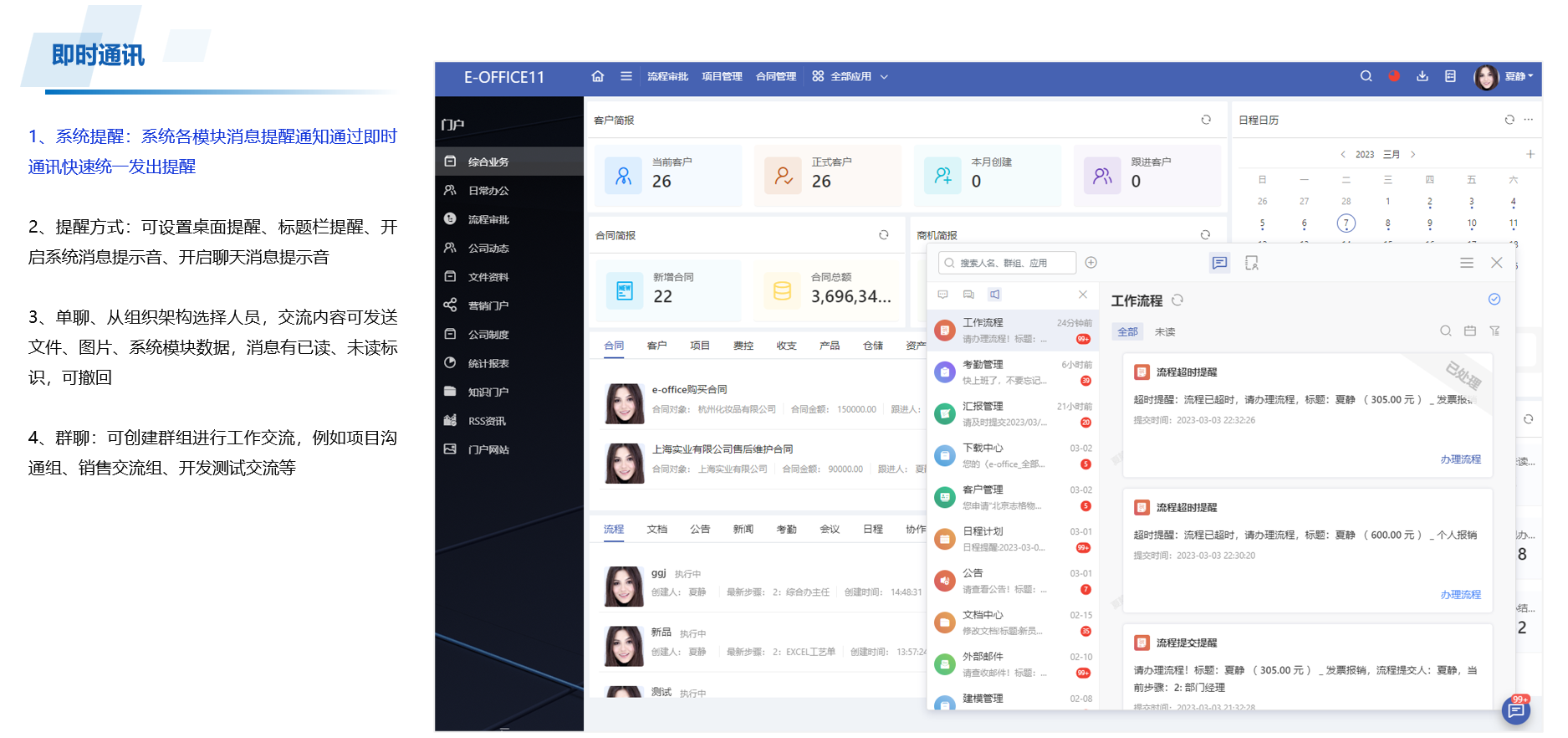This screenshot has height=738, width=1568.
Task: Expand the 全部应用 dropdown
Action: [850, 76]
